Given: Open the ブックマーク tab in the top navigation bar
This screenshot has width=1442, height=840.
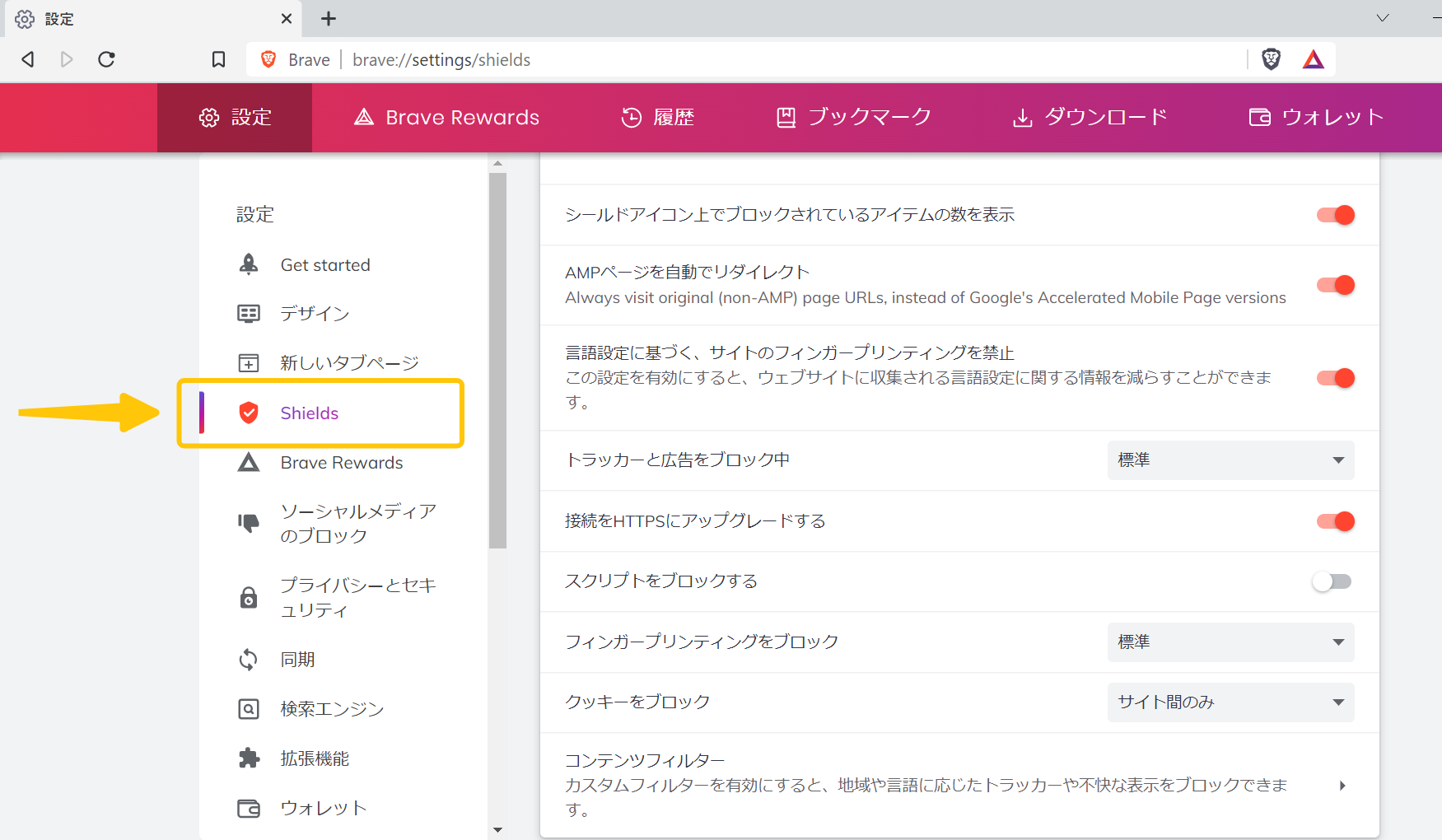Looking at the screenshot, I should pos(853,118).
